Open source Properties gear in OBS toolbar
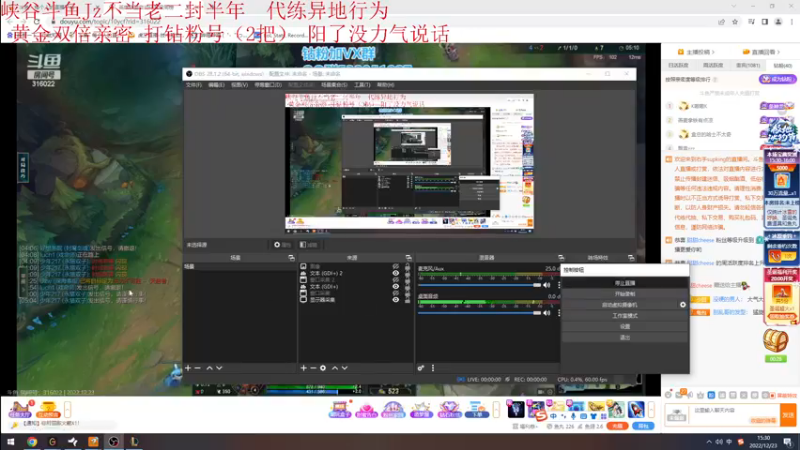The height and width of the screenshot is (450, 800). pyautogui.click(x=282, y=245)
